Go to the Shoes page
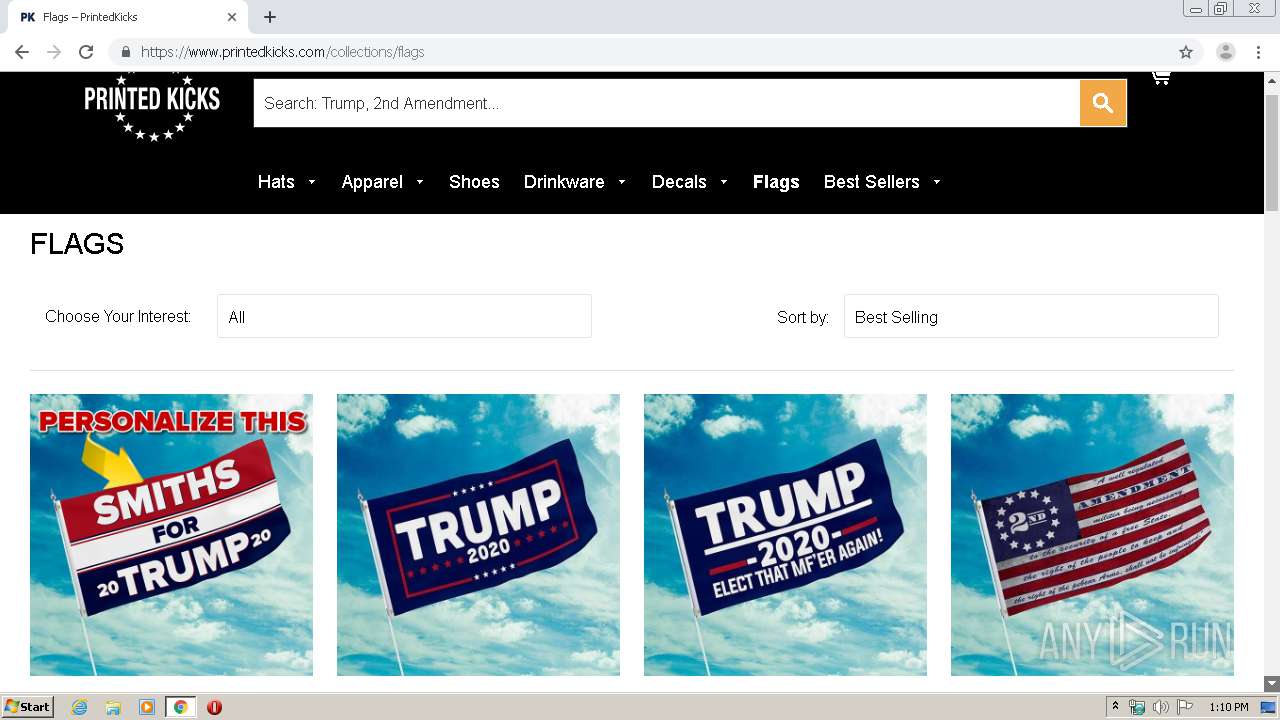The height and width of the screenshot is (720, 1280). tap(474, 182)
